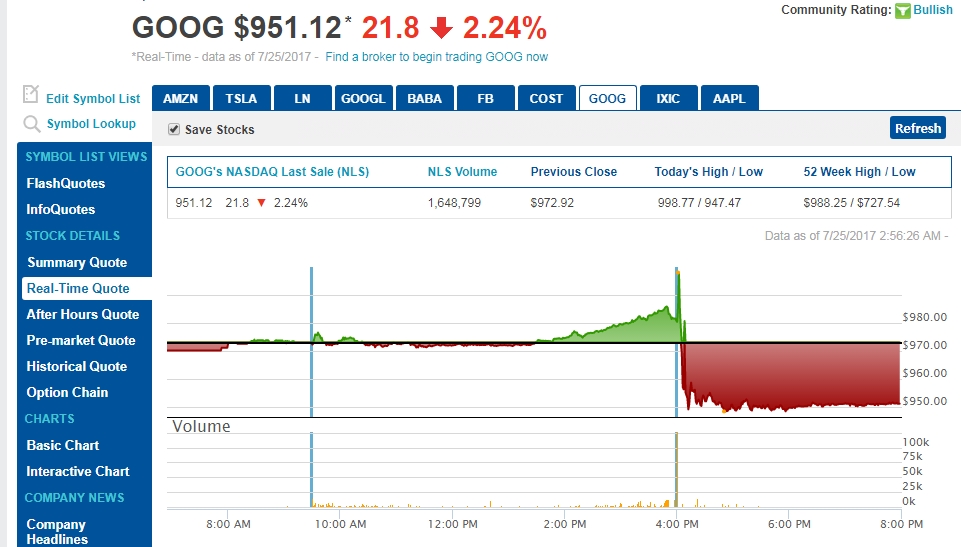
Task: Open Pre-market Quote page
Action: 81,340
